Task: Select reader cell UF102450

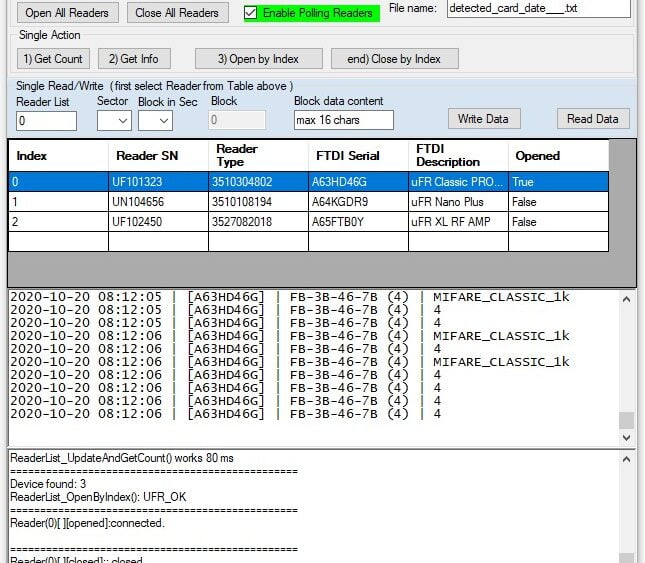Action: [x=158, y=222]
